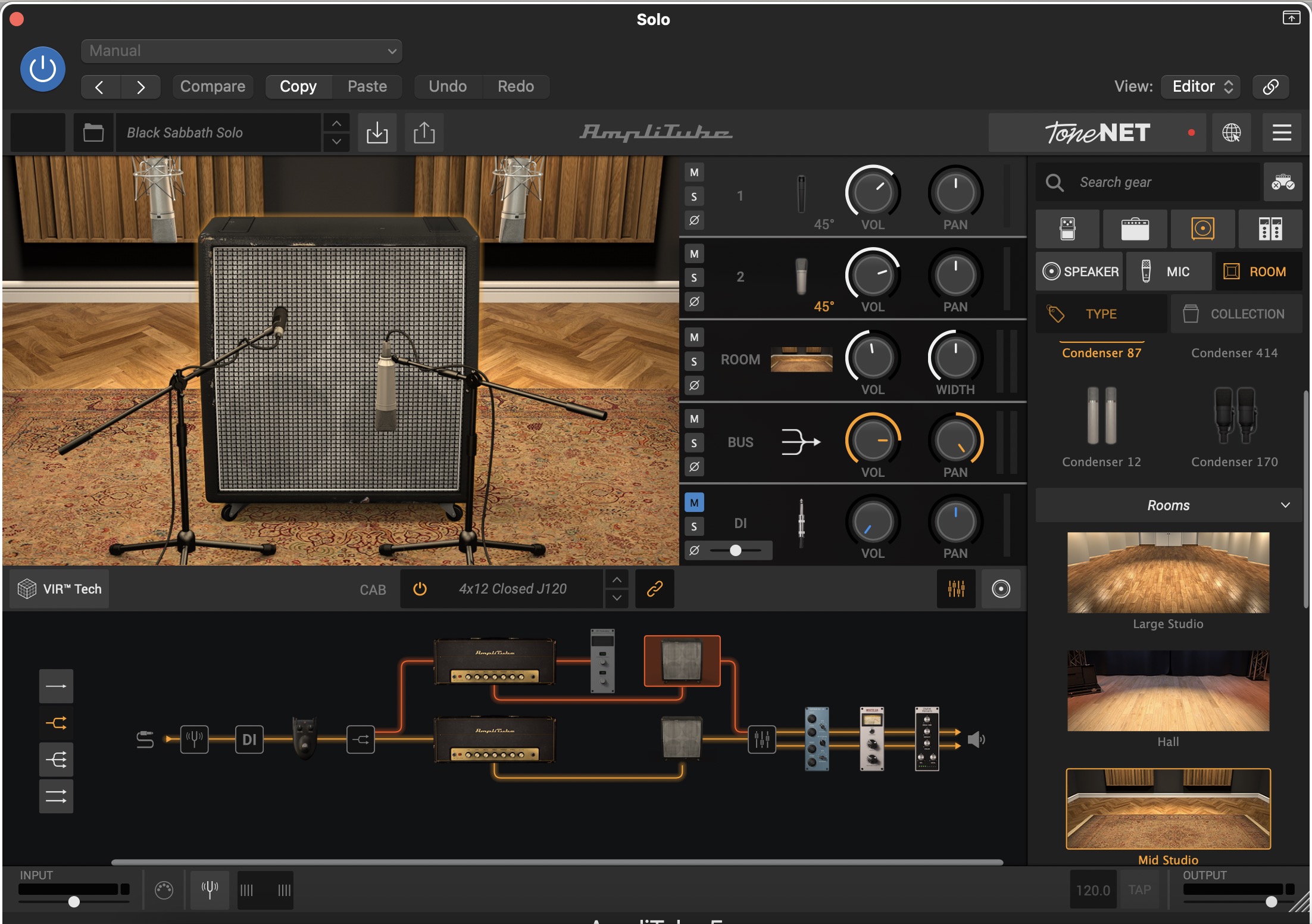Share preset with the export icon

pyautogui.click(x=424, y=132)
